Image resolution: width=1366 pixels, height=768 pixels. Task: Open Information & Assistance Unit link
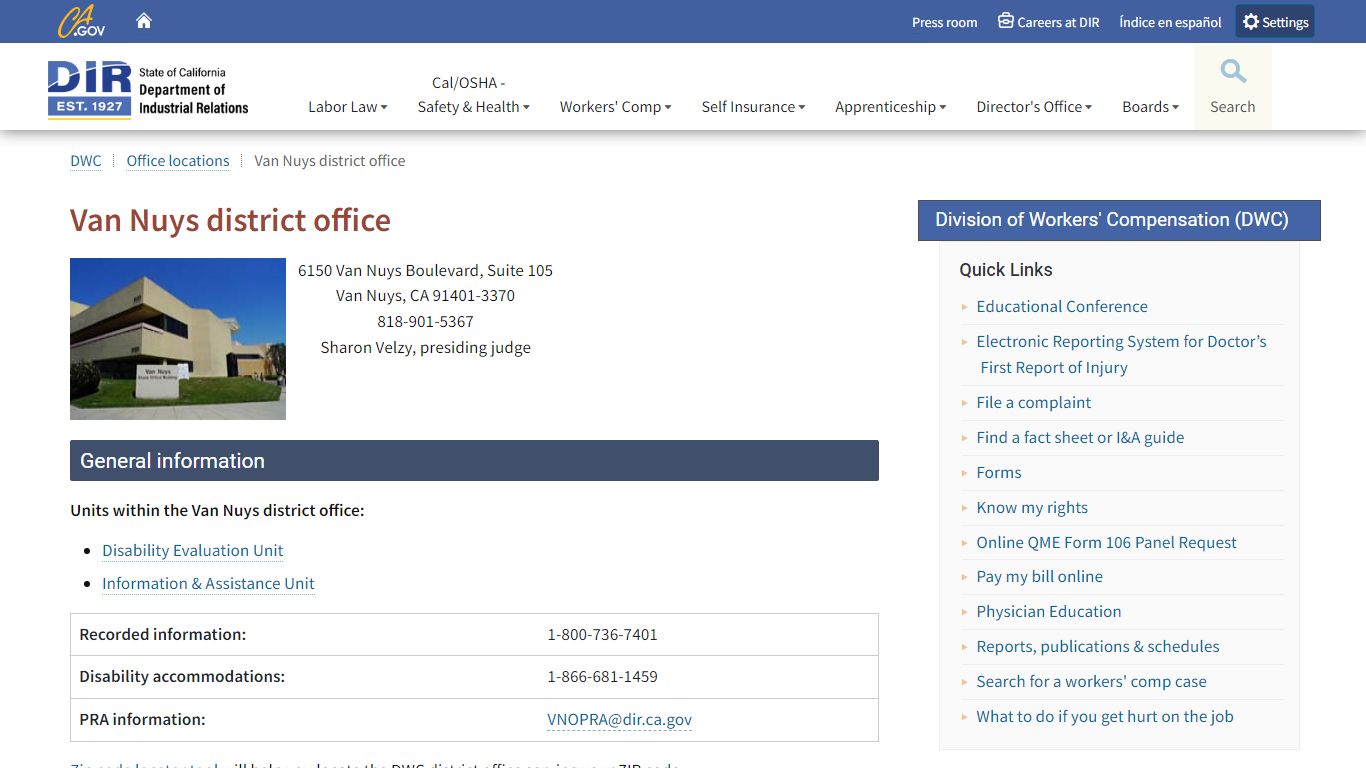pos(208,584)
